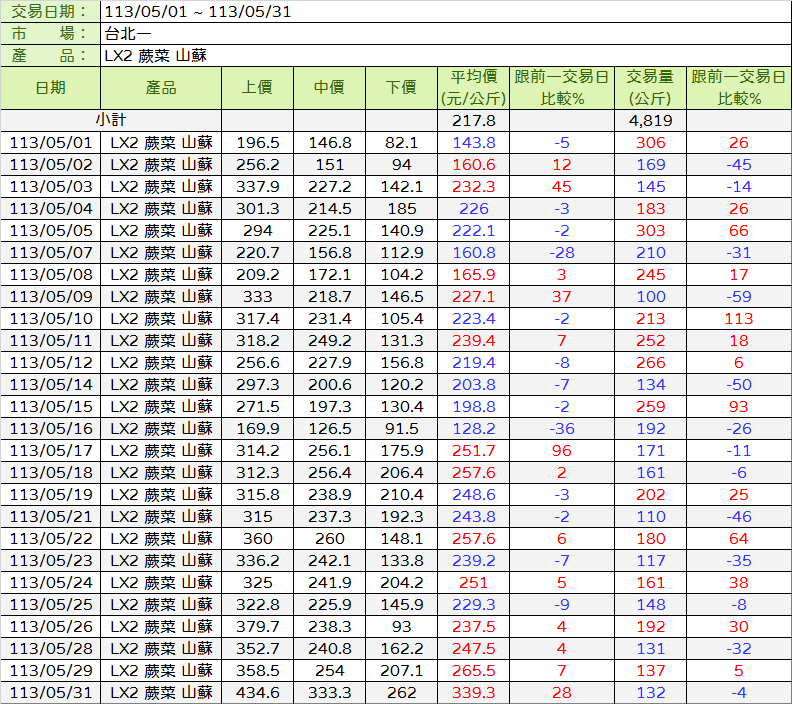Select subtotal average price 217.8

(x=474, y=120)
